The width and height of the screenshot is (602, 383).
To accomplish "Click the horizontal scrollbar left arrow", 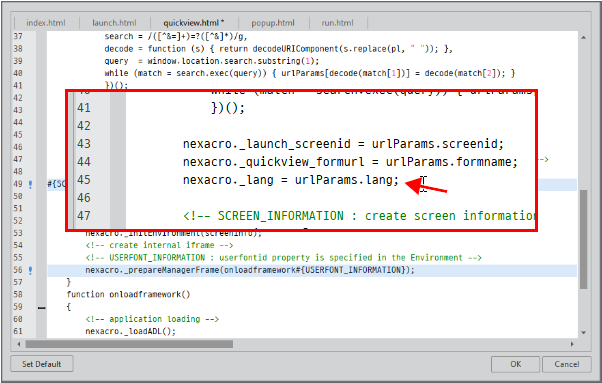I will pyautogui.click(x=19, y=344).
